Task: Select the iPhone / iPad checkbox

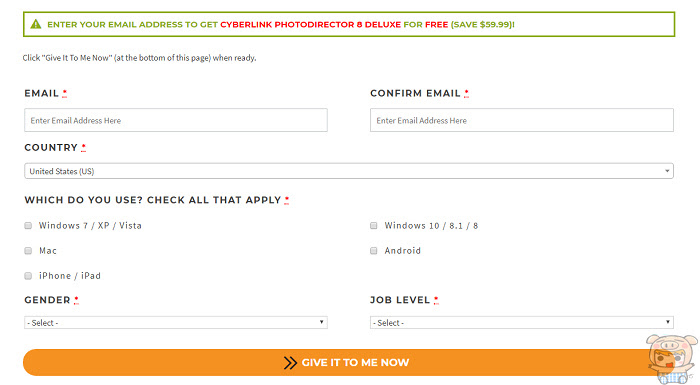Action: [x=28, y=276]
